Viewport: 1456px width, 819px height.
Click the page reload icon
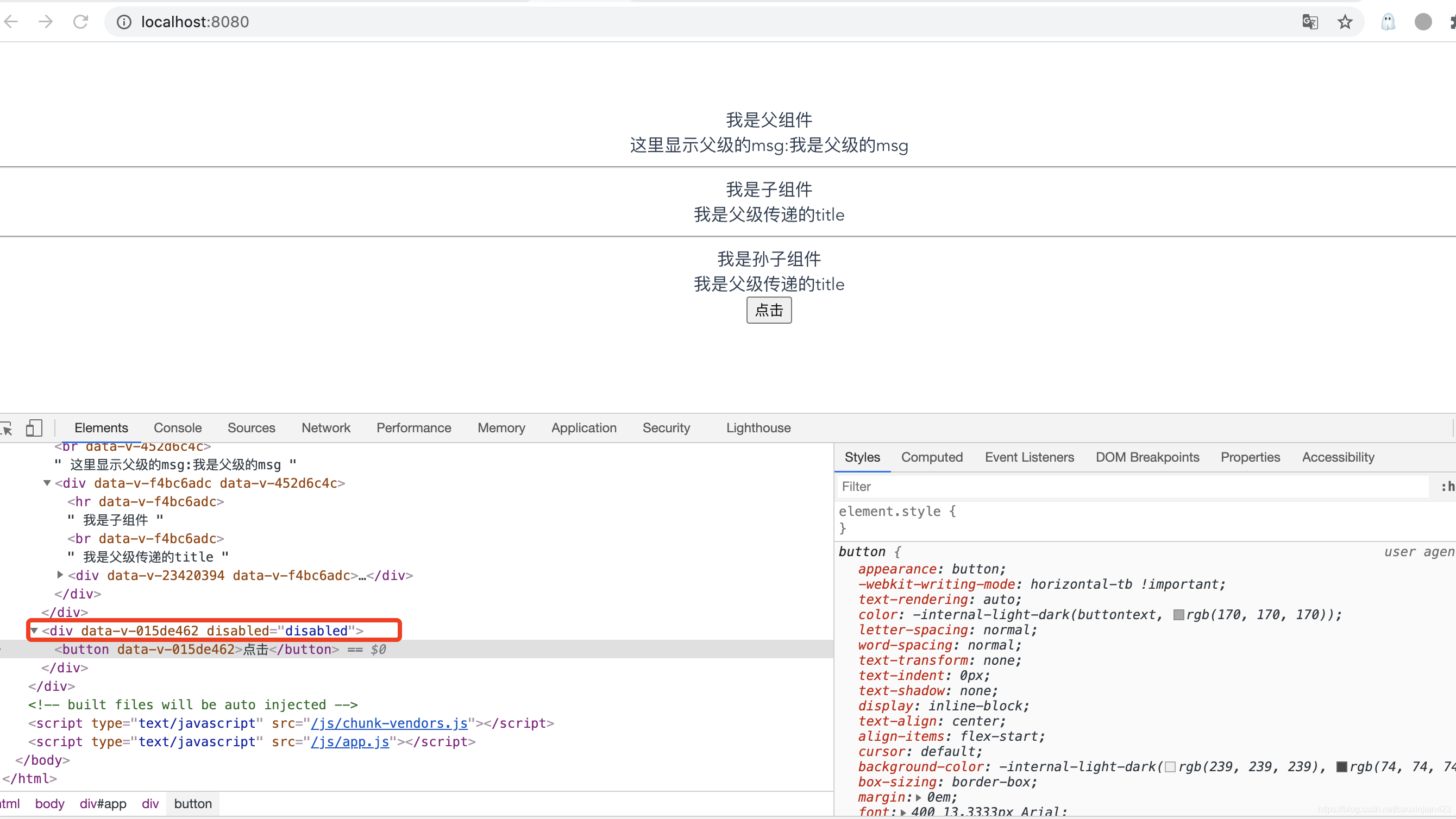(x=81, y=22)
